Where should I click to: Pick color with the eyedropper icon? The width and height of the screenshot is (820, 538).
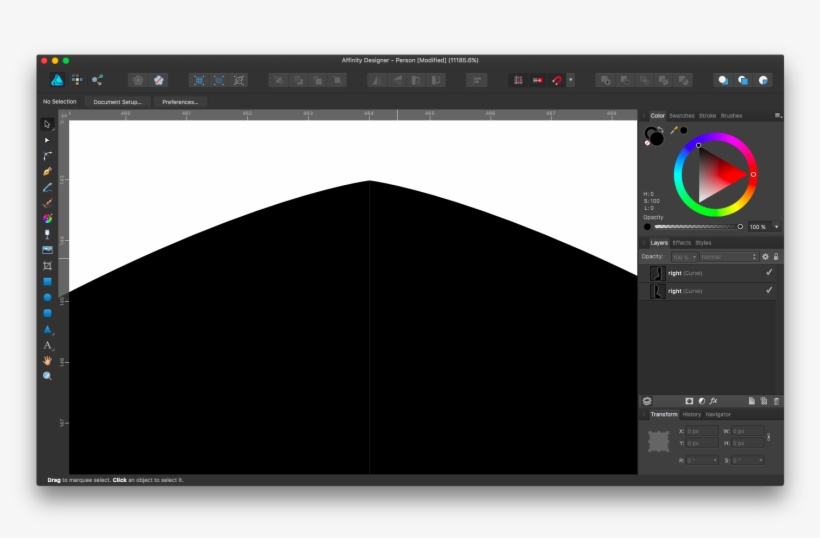tap(674, 130)
